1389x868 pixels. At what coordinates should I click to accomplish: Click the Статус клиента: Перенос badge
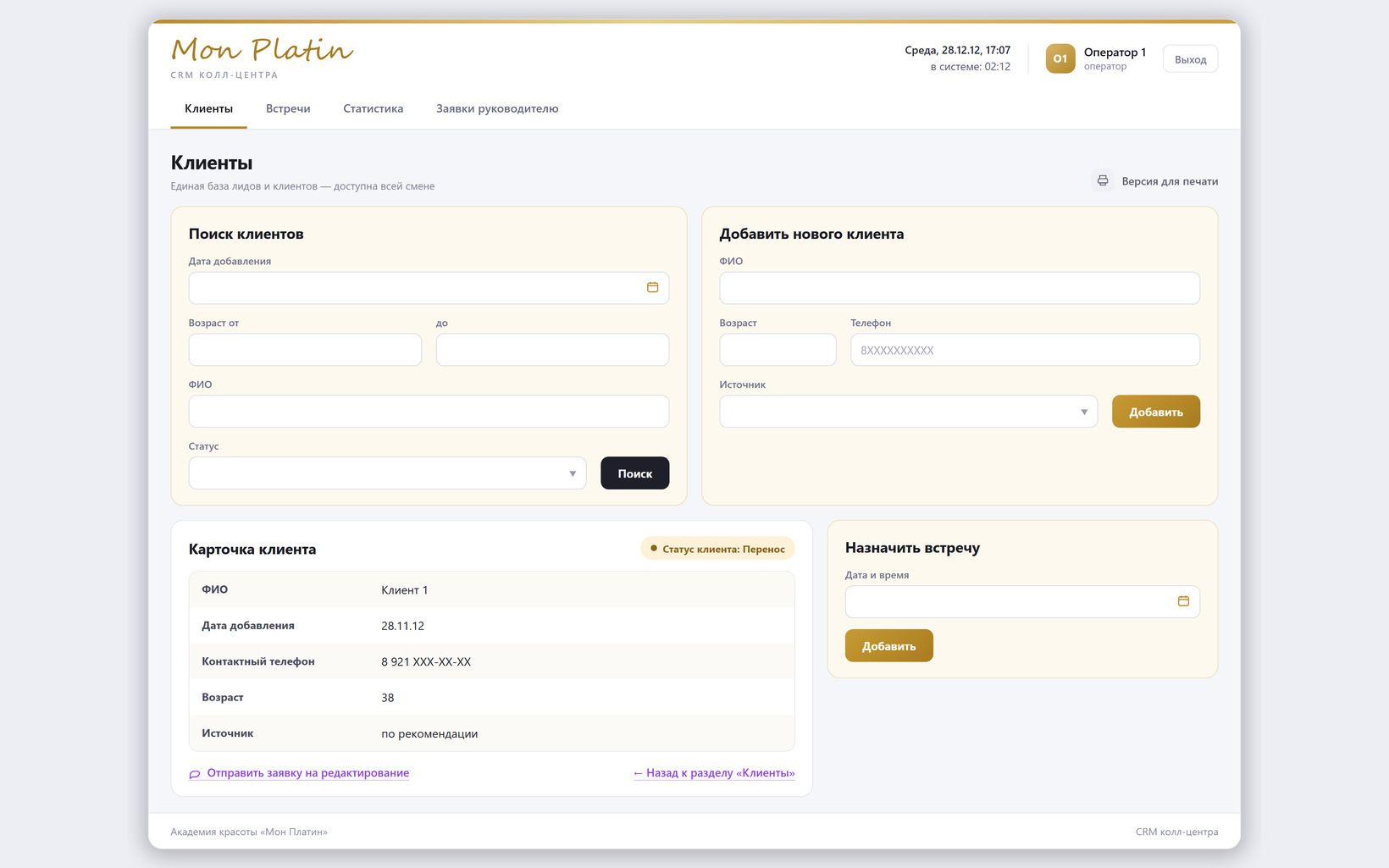717,549
